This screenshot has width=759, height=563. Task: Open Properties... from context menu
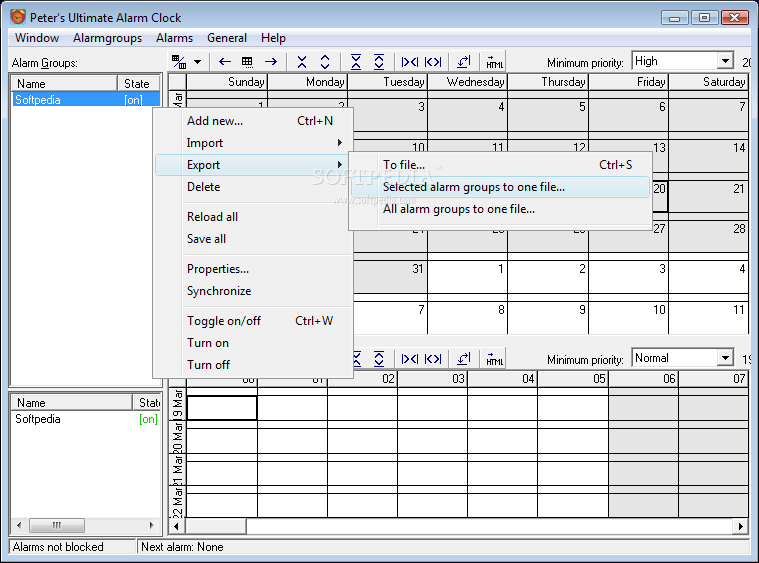pos(253,269)
